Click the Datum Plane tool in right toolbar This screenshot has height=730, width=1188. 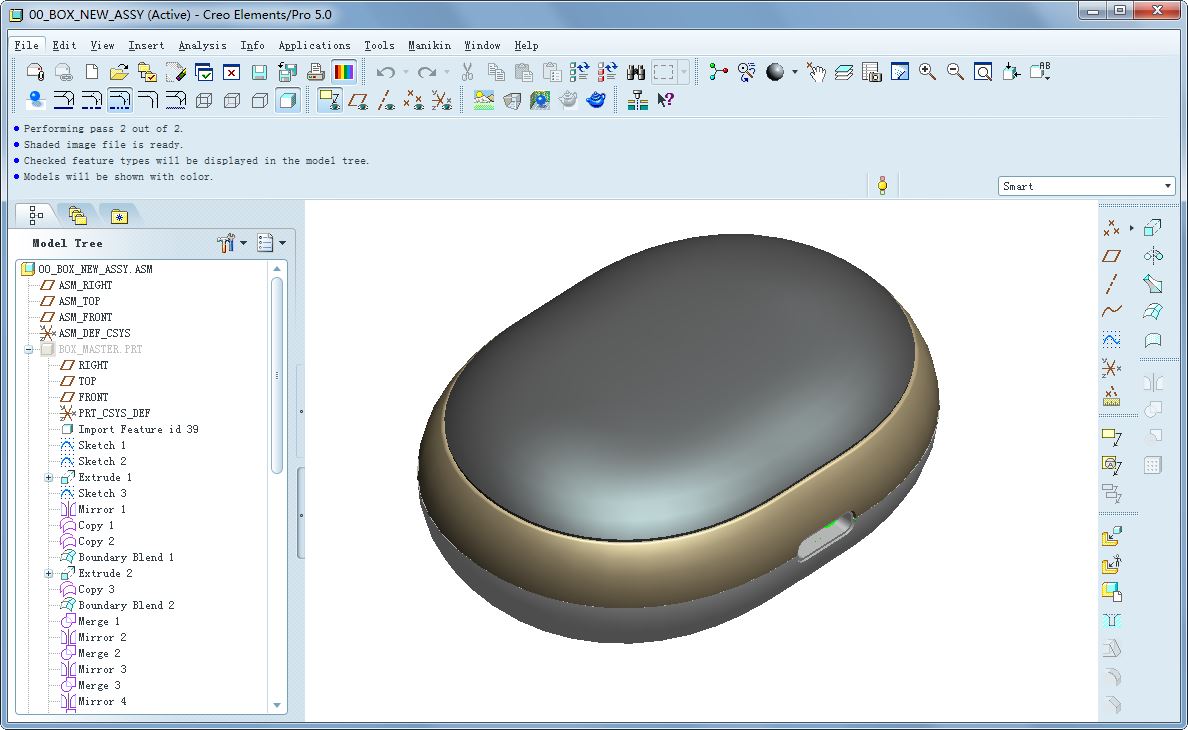[x=1111, y=256]
